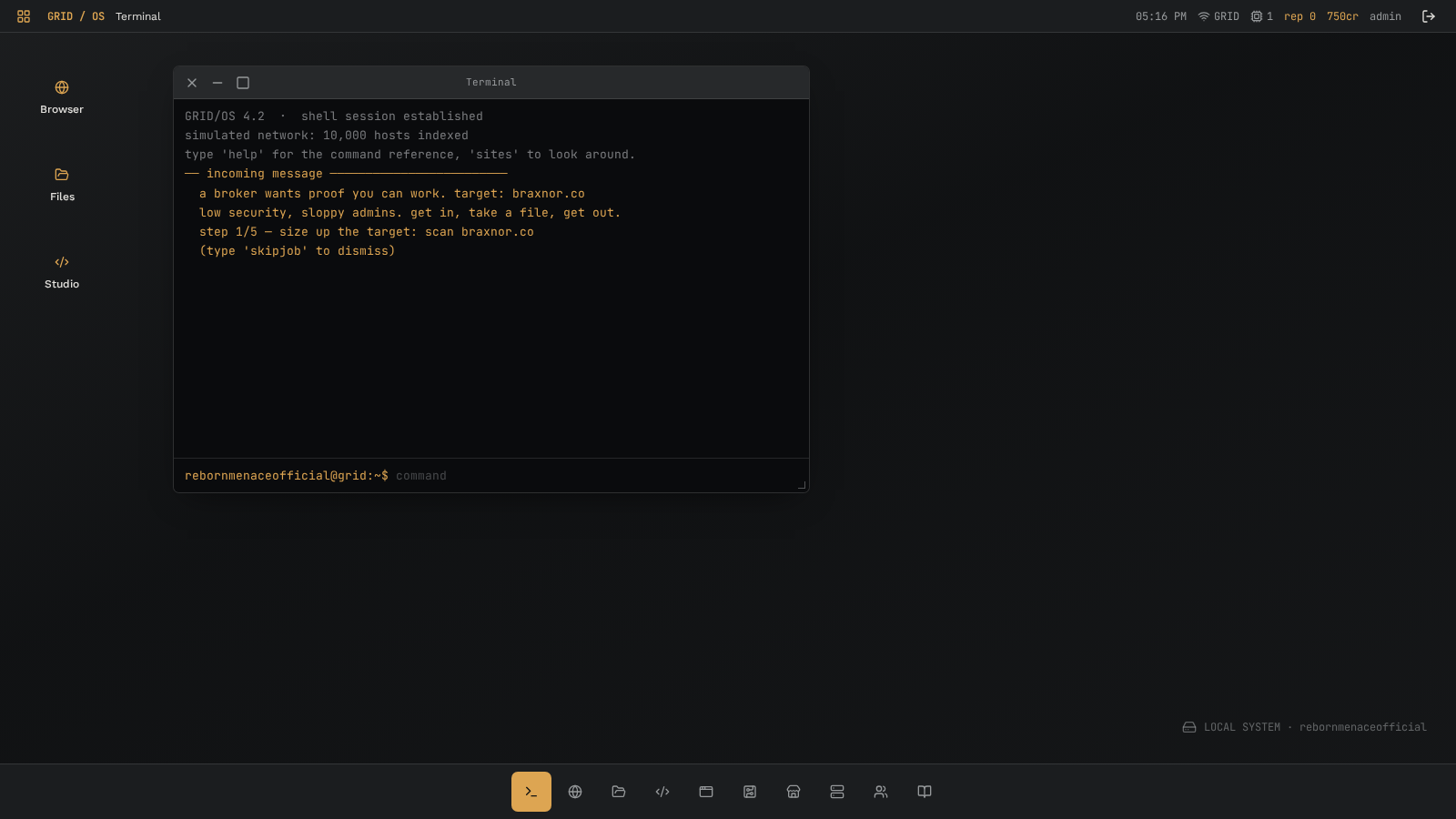Click the line 'step 1/5 — size up the target'
The image size is (1456, 819).
click(x=367, y=232)
